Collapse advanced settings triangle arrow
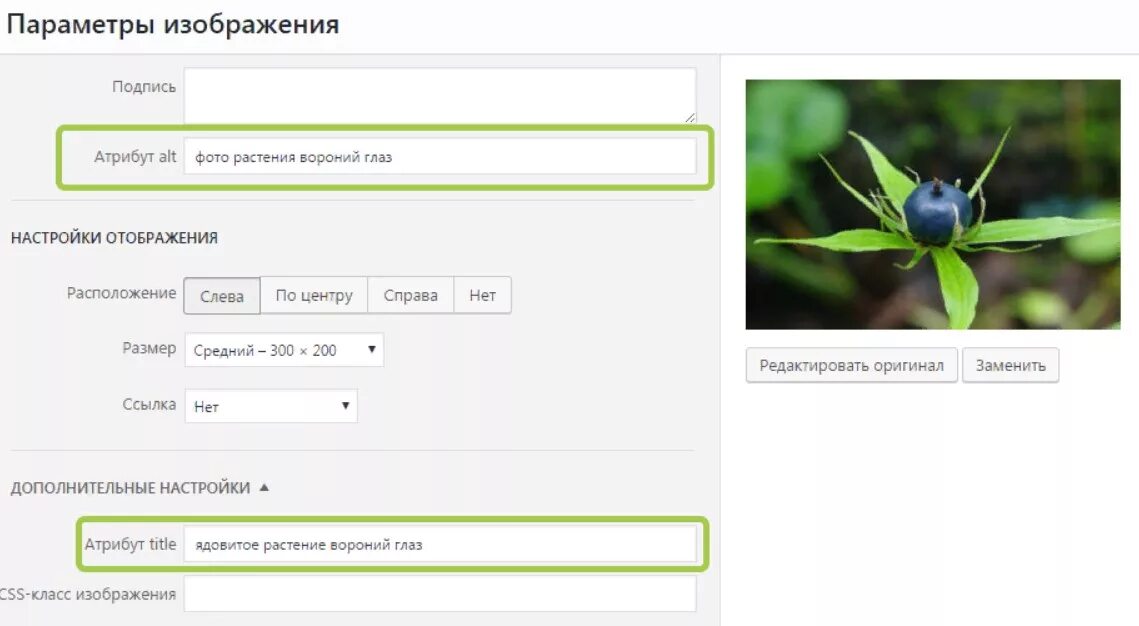This screenshot has height=626, width=1139. (264, 487)
